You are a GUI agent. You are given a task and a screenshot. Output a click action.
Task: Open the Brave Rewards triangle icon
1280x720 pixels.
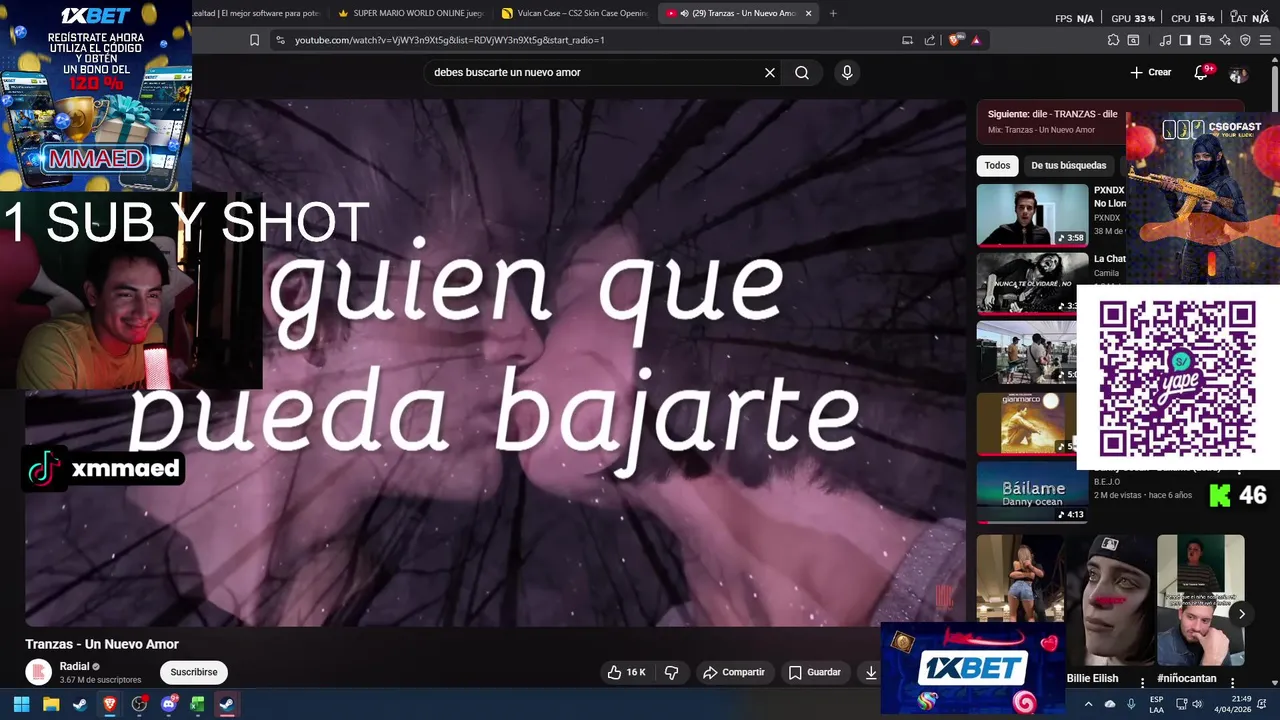[x=976, y=40]
